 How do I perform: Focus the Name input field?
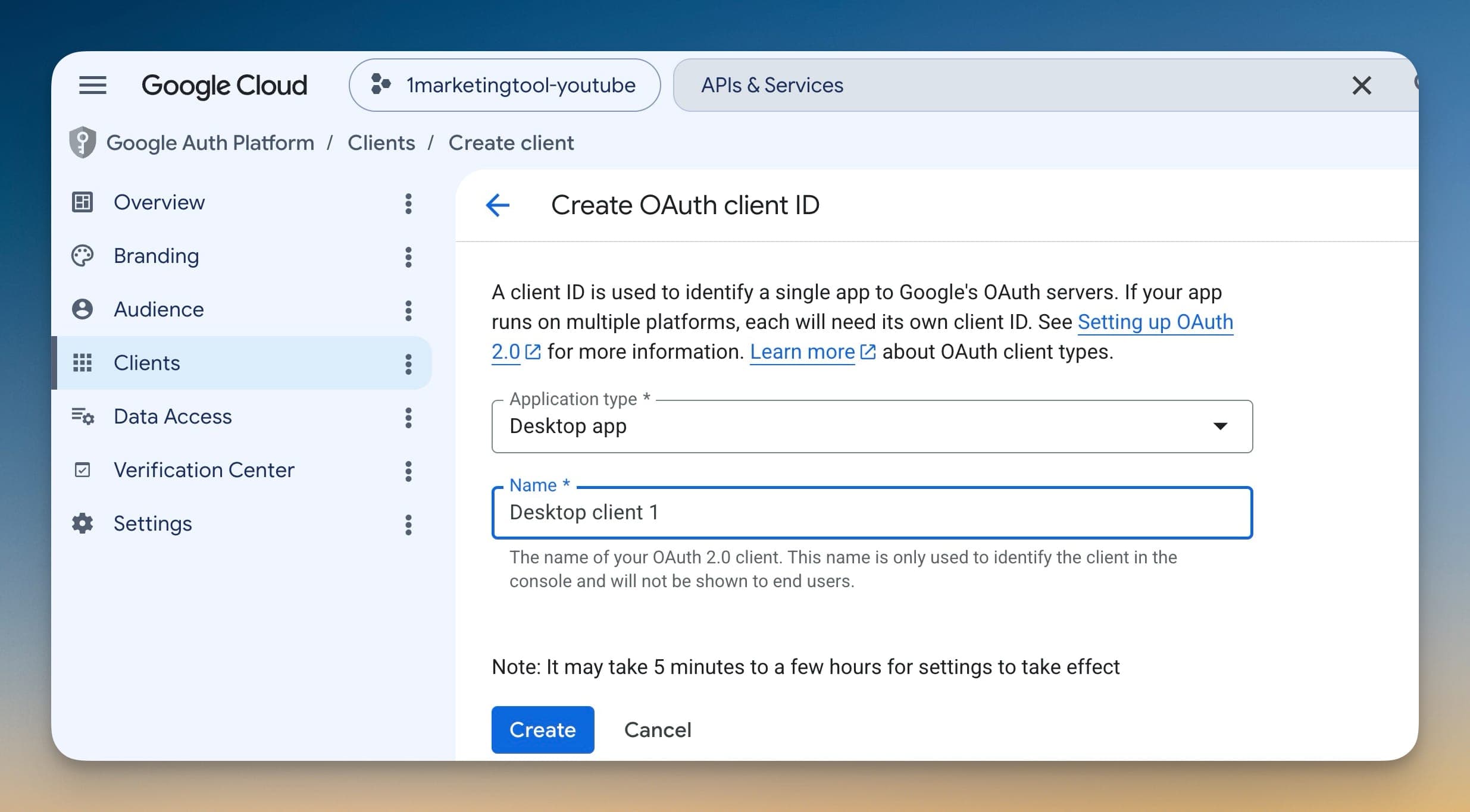pyautogui.click(x=872, y=513)
